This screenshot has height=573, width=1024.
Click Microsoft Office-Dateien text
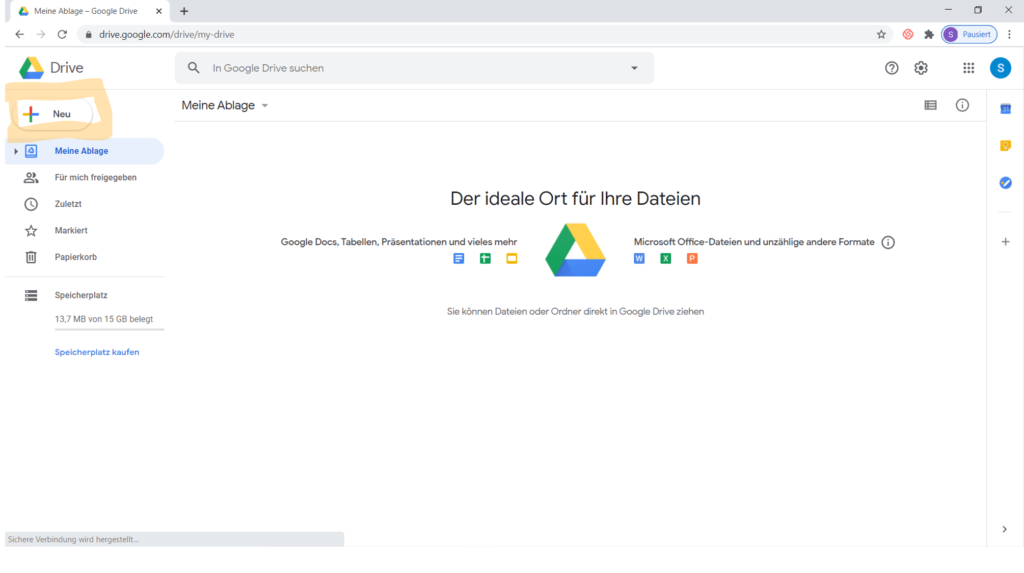(754, 242)
